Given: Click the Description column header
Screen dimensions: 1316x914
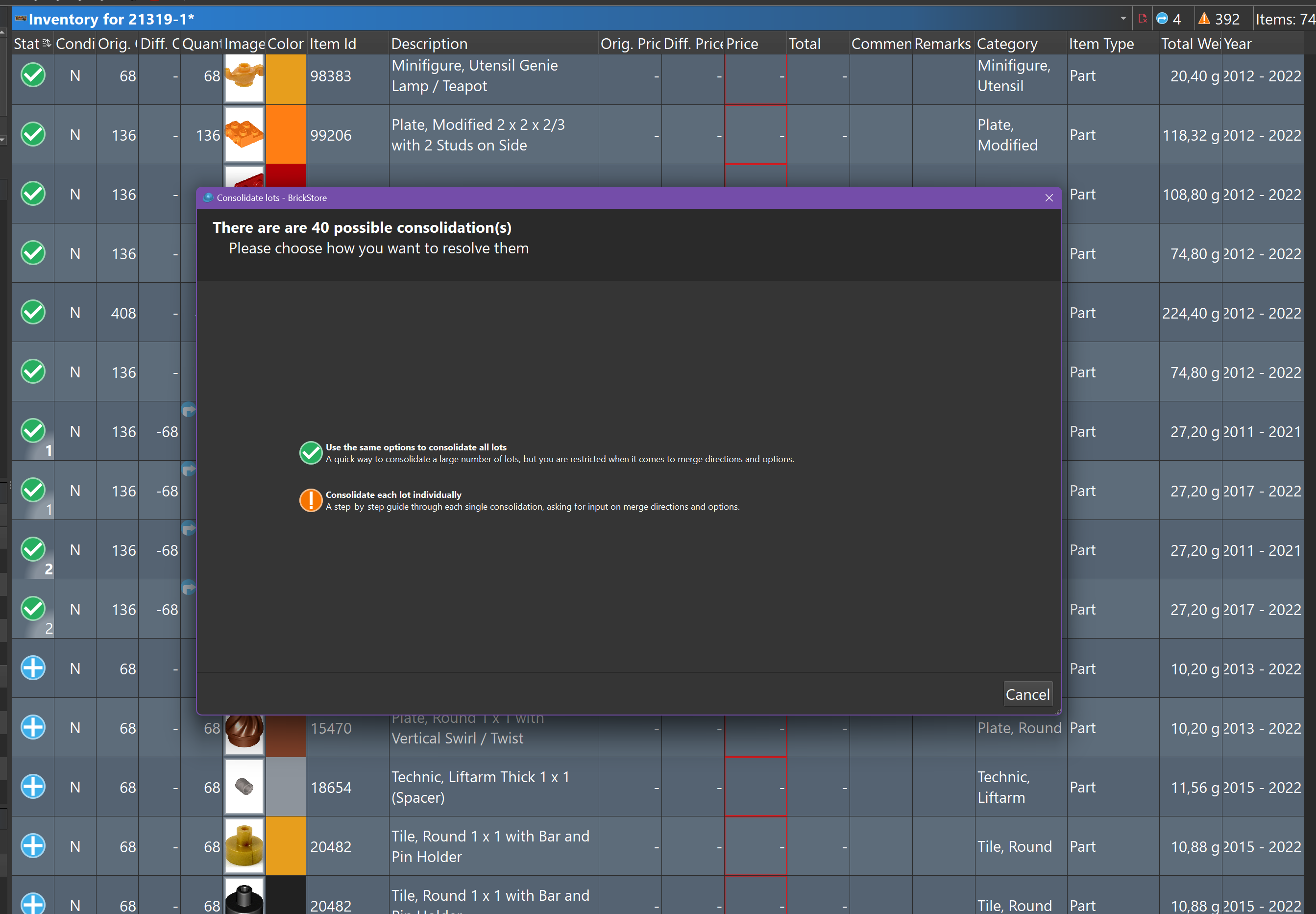Looking at the screenshot, I should coord(429,44).
